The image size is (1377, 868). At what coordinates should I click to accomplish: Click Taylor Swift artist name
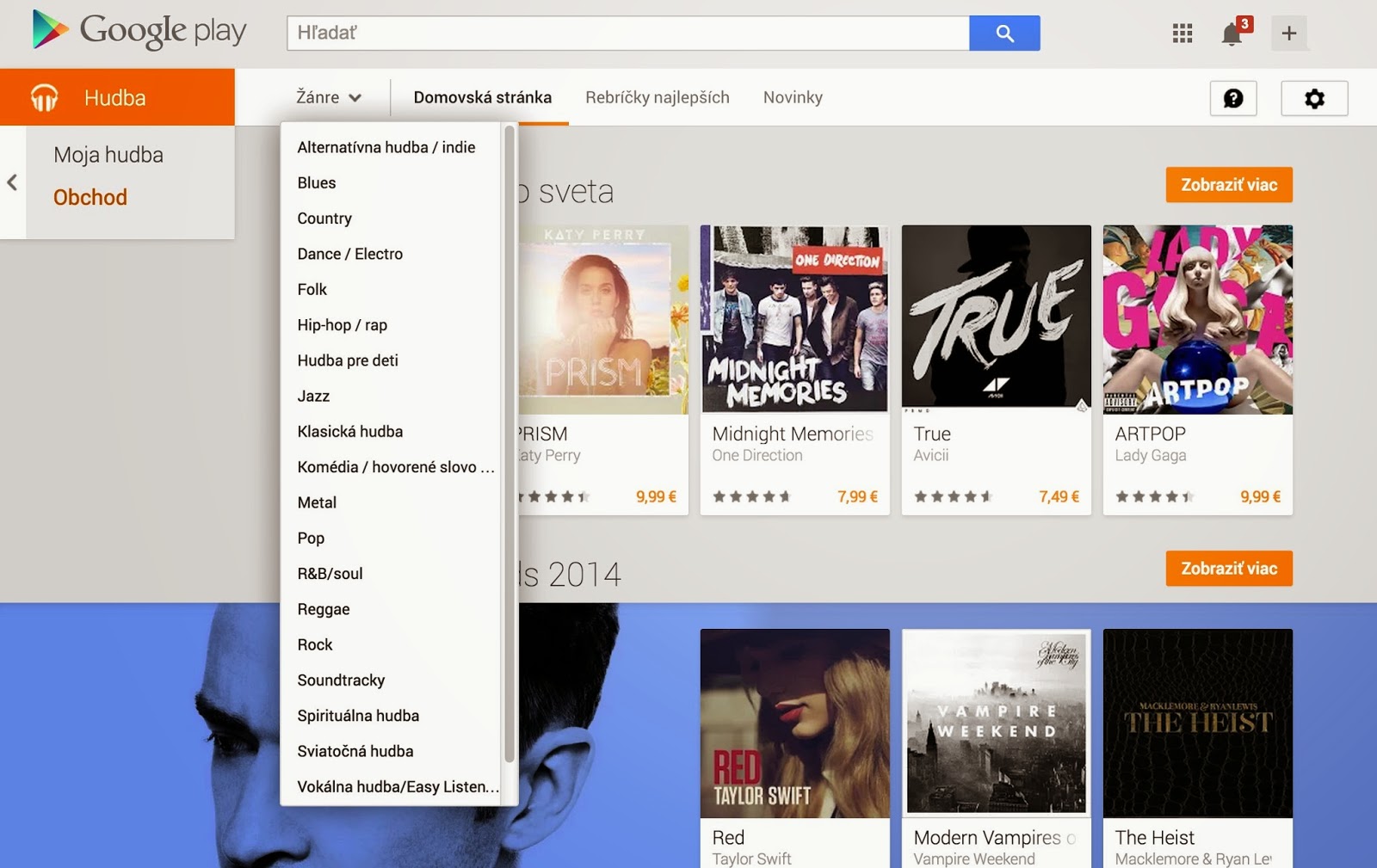point(751,859)
